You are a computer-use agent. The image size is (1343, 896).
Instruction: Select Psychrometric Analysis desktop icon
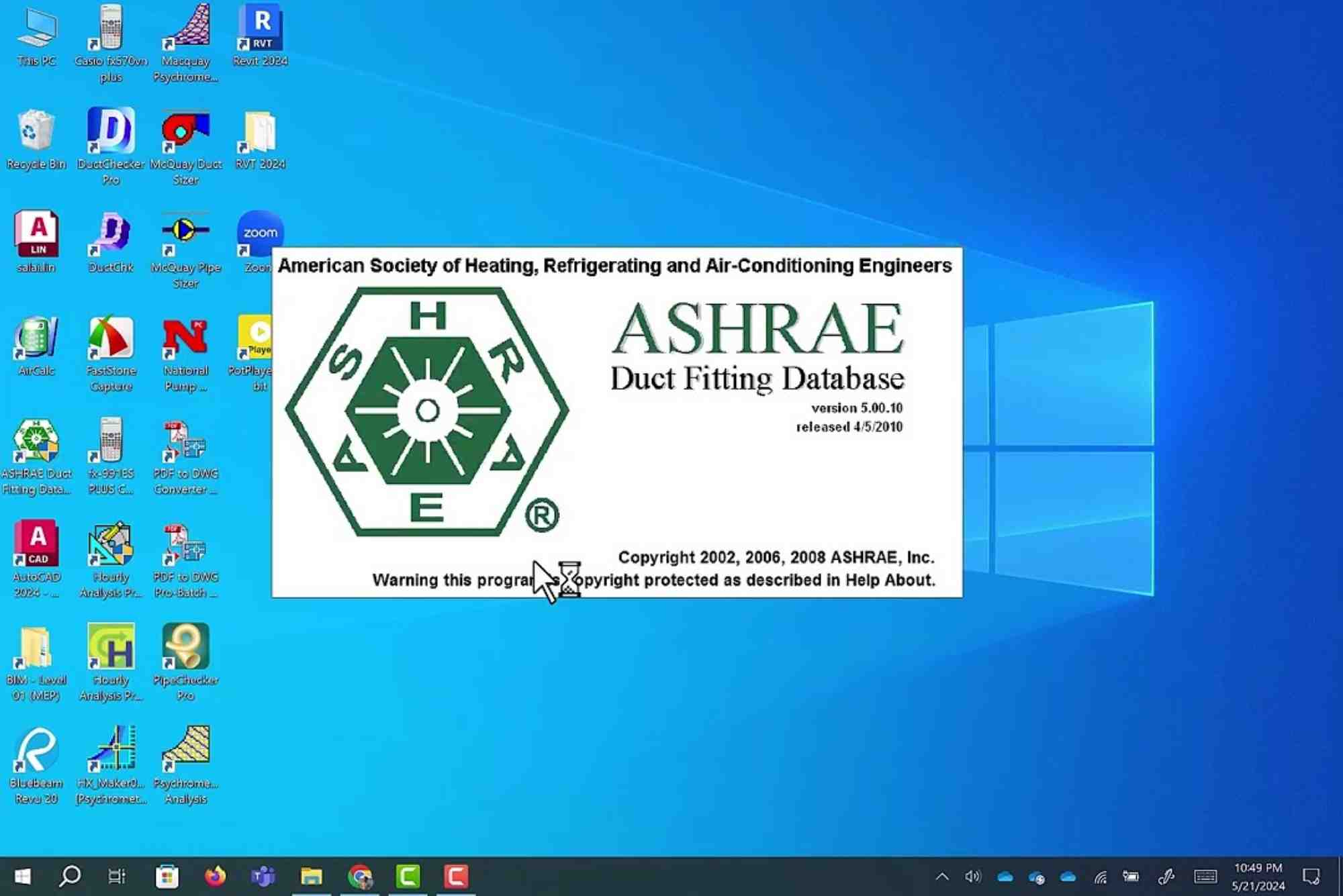(x=185, y=766)
